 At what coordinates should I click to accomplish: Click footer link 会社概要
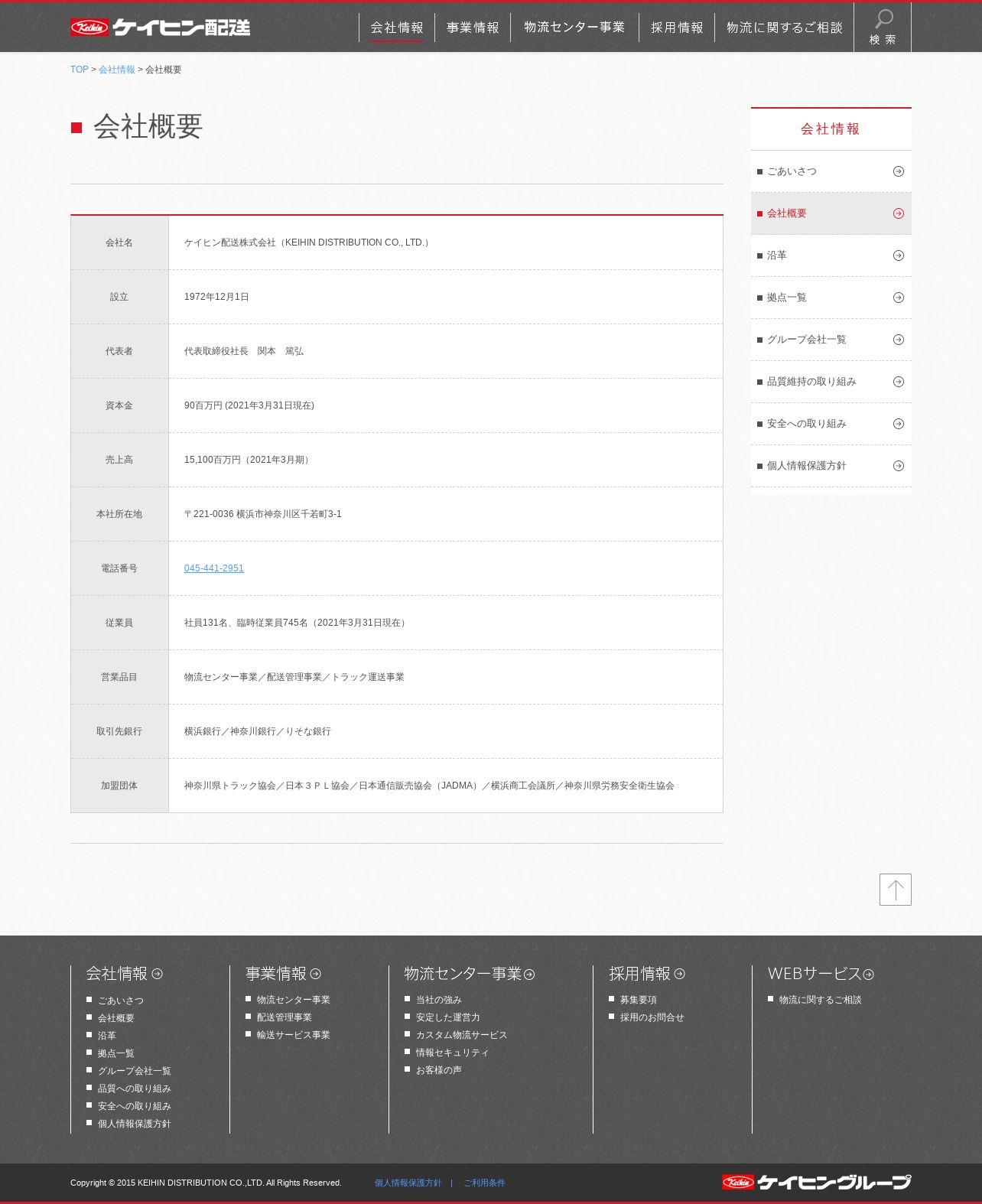pyautogui.click(x=116, y=1018)
